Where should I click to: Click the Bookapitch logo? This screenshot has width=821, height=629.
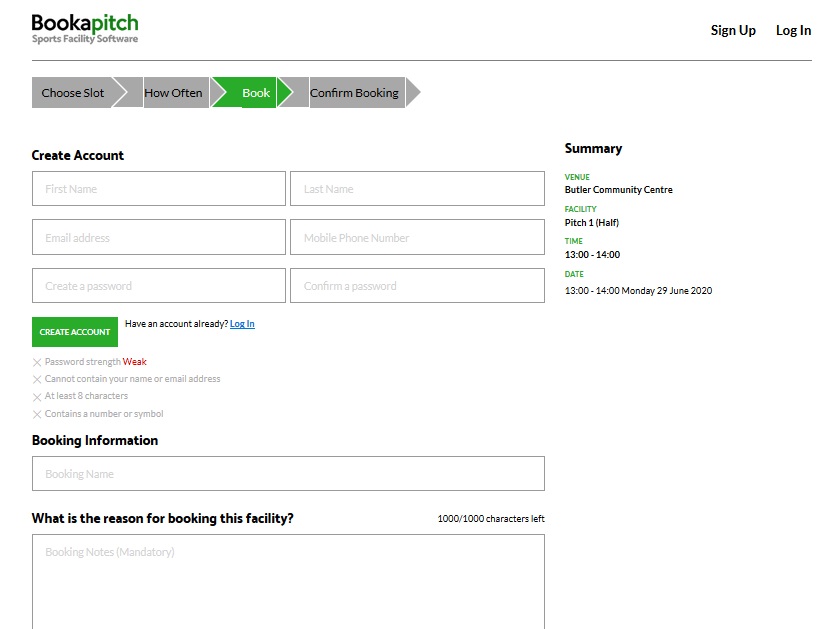click(x=85, y=28)
